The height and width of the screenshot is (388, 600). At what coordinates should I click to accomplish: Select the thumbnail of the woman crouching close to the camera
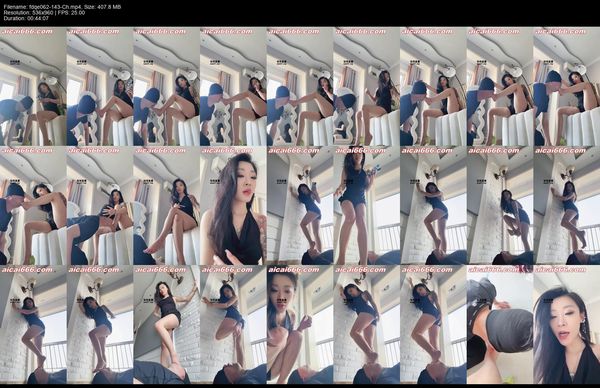pos(300,325)
